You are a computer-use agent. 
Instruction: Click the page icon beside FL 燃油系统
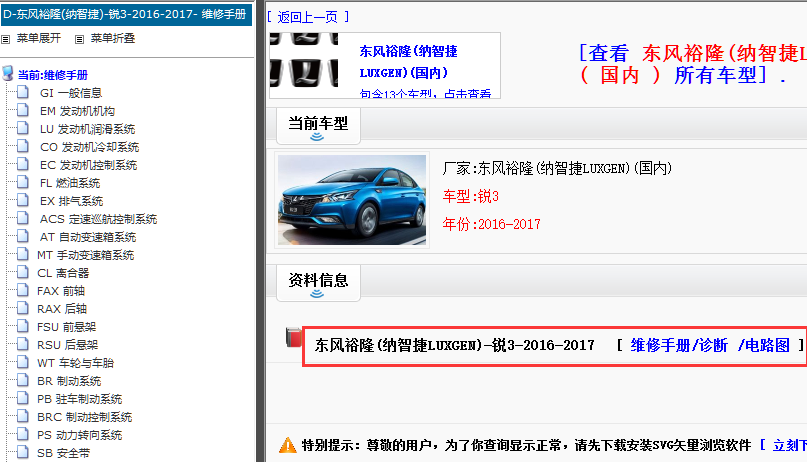point(23,183)
